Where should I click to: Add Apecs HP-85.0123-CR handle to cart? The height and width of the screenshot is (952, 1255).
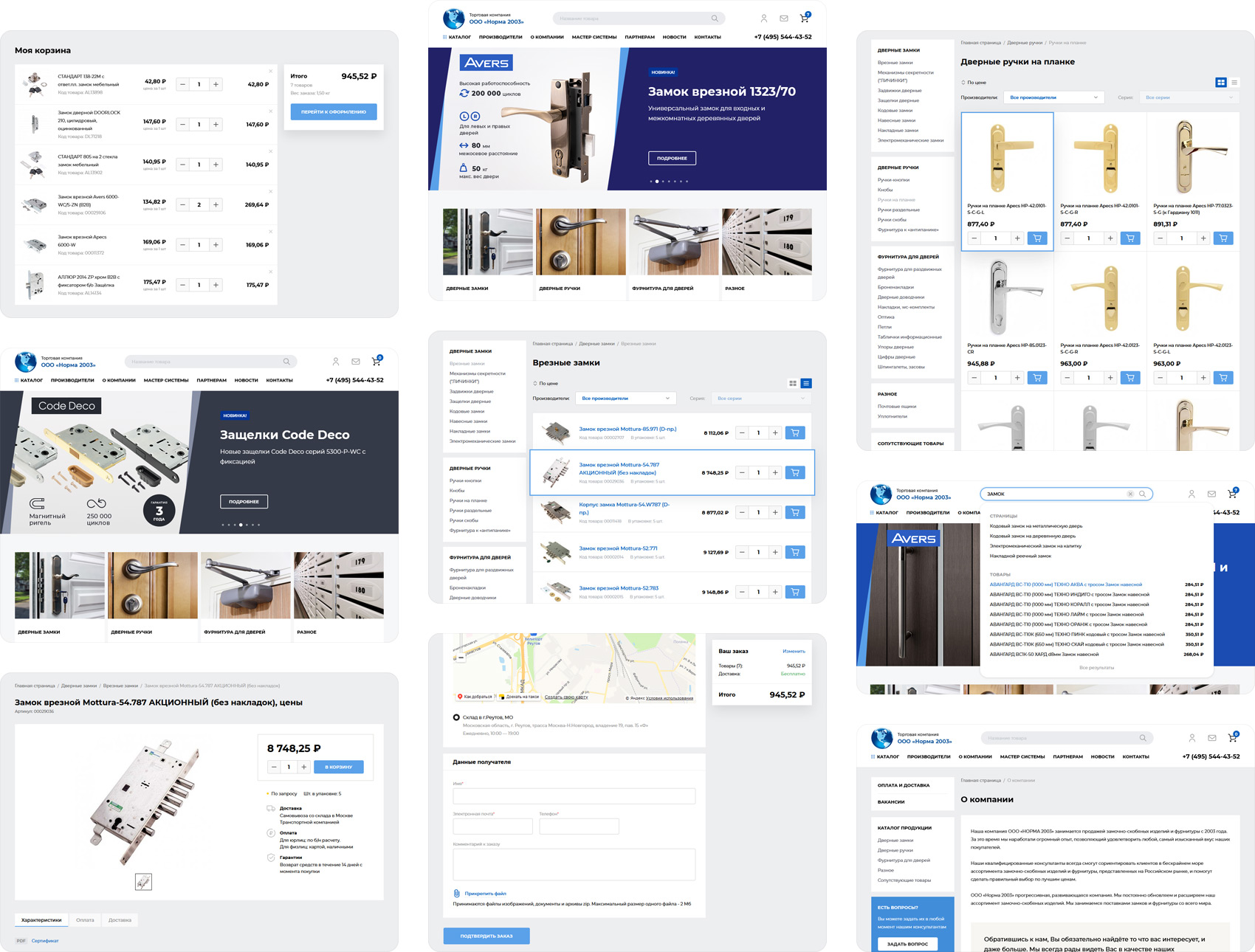tap(1037, 378)
